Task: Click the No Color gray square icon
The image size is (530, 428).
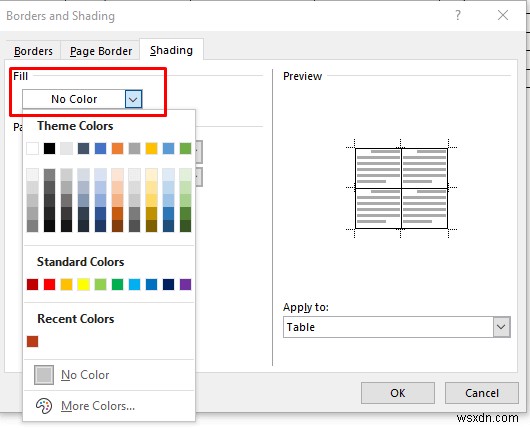Action: tap(44, 375)
